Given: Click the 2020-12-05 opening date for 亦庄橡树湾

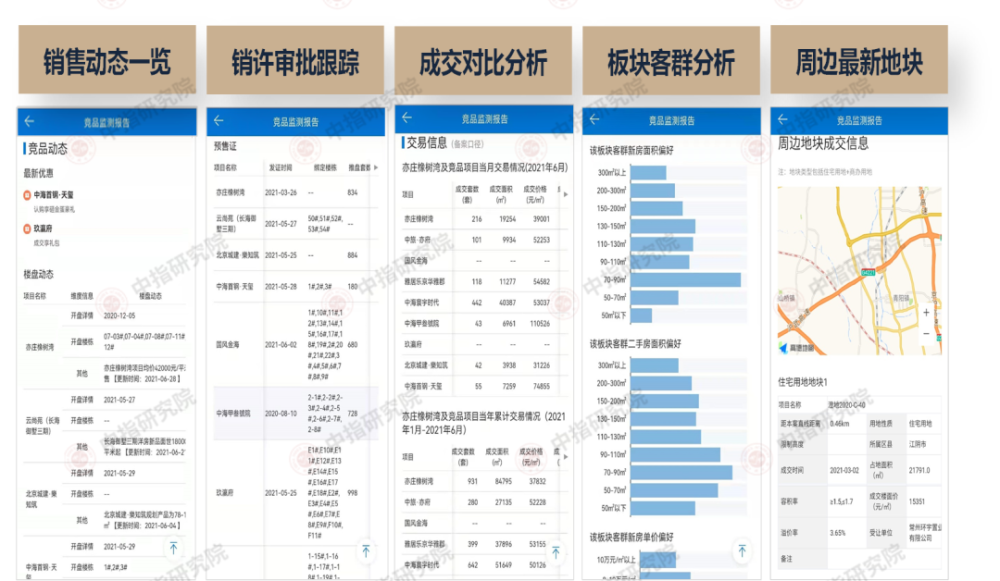Looking at the screenshot, I should pyautogui.click(x=119, y=315).
